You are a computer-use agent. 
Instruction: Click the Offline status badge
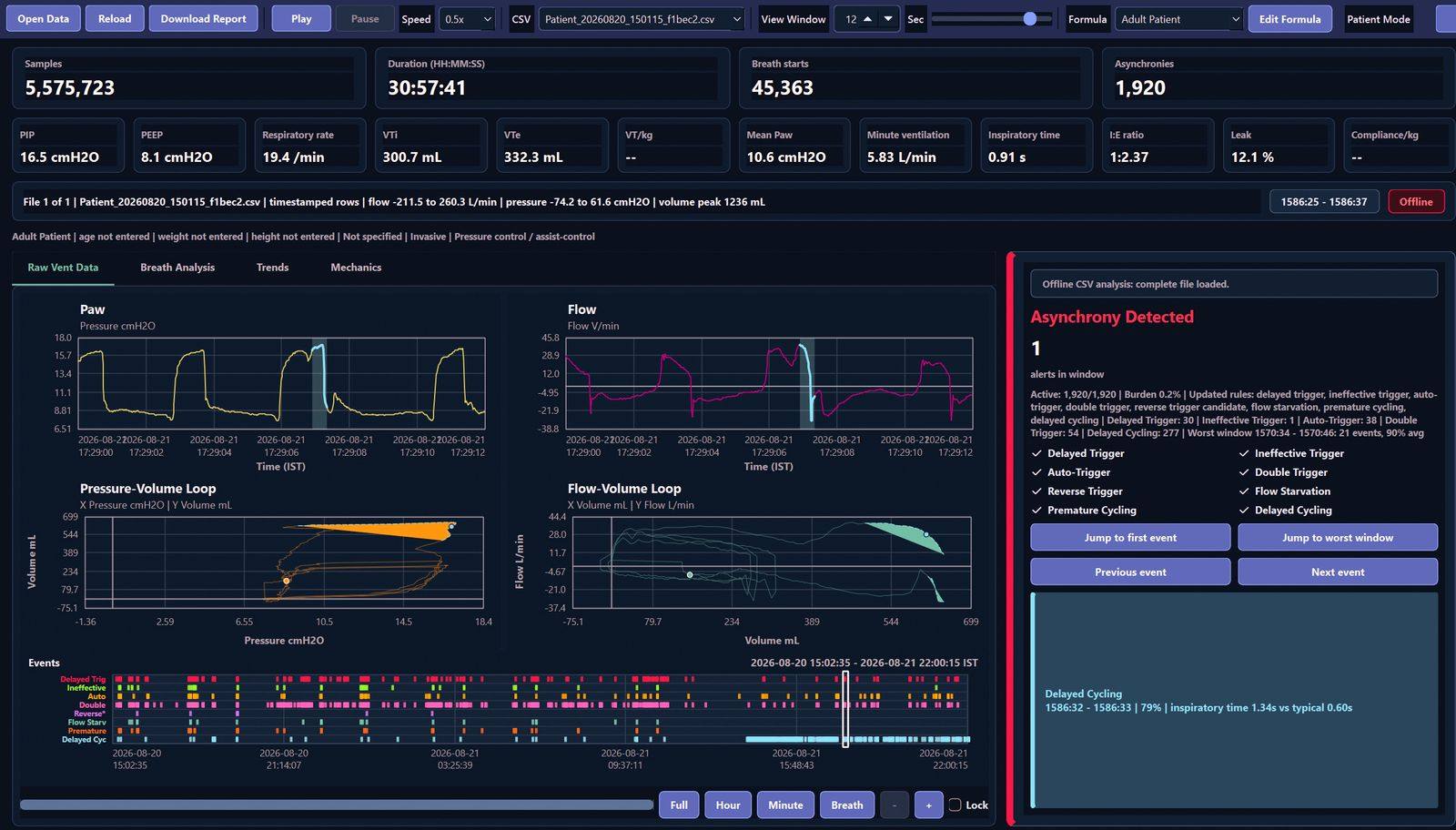(x=1416, y=202)
